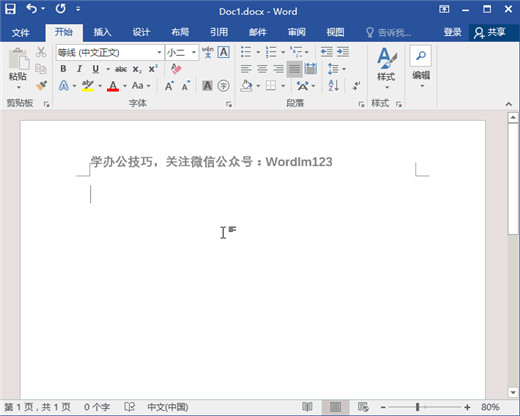
Task: Open the font size dropdown arrow
Action: (x=194, y=52)
